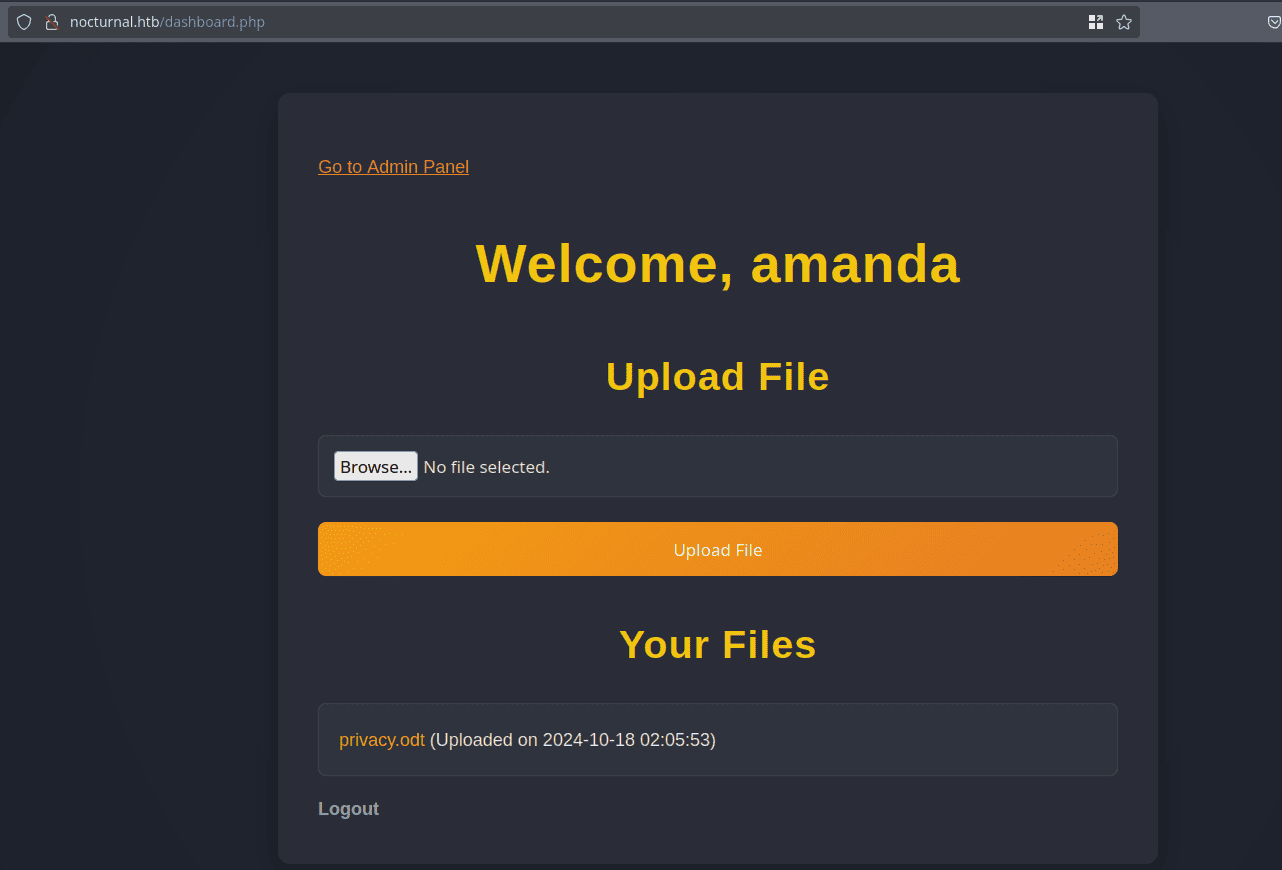Click the Pocket icon in the toolbar
Image resolution: width=1282 pixels, height=870 pixels.
[1273, 22]
